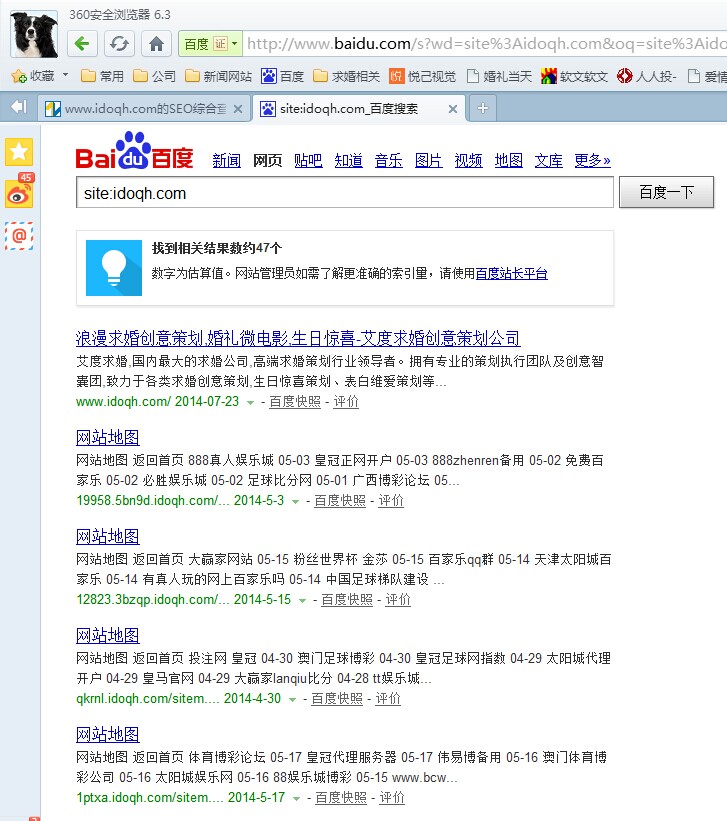727x821 pixels.
Task: Switch to the site:idoqh.com 百度搜索 tab
Action: [x=359, y=108]
